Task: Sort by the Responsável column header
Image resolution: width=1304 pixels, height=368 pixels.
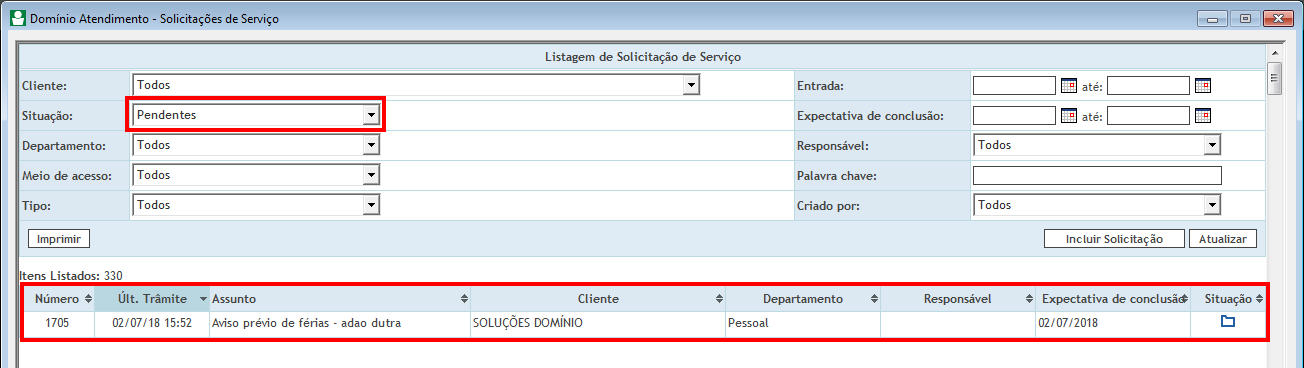Action: [957, 299]
